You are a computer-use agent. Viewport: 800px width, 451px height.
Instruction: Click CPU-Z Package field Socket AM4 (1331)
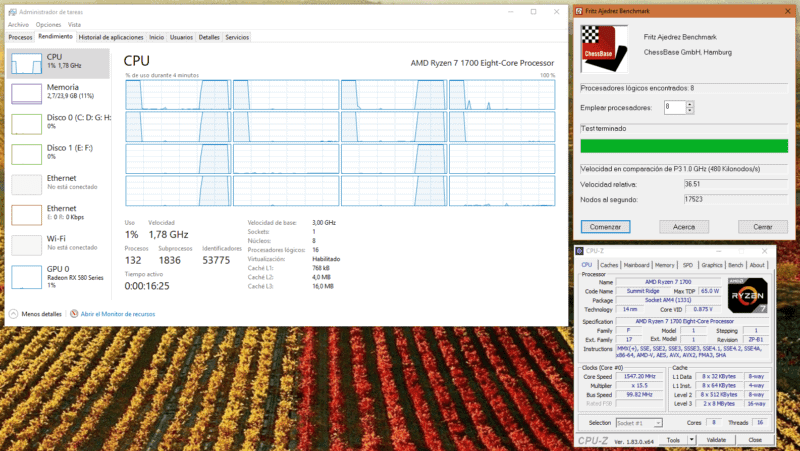(x=668, y=300)
